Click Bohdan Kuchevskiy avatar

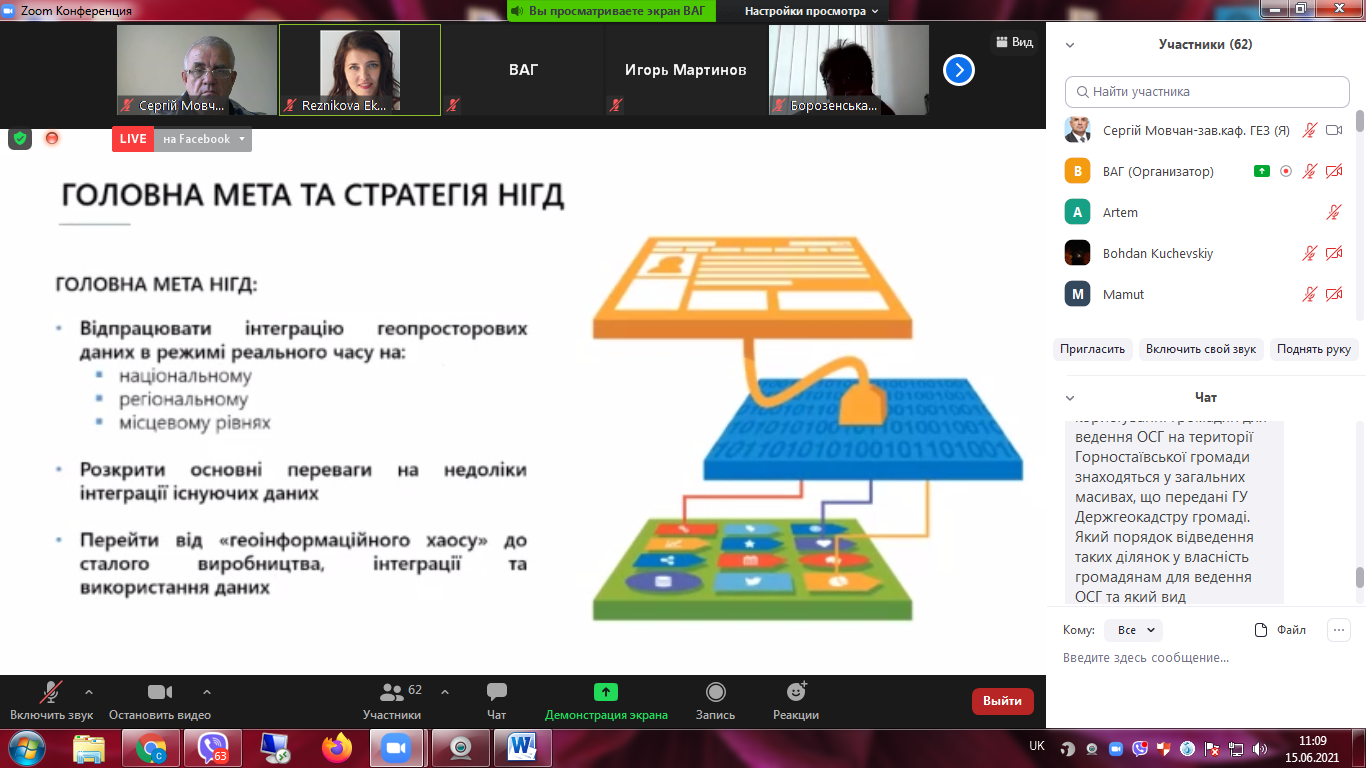1077,253
